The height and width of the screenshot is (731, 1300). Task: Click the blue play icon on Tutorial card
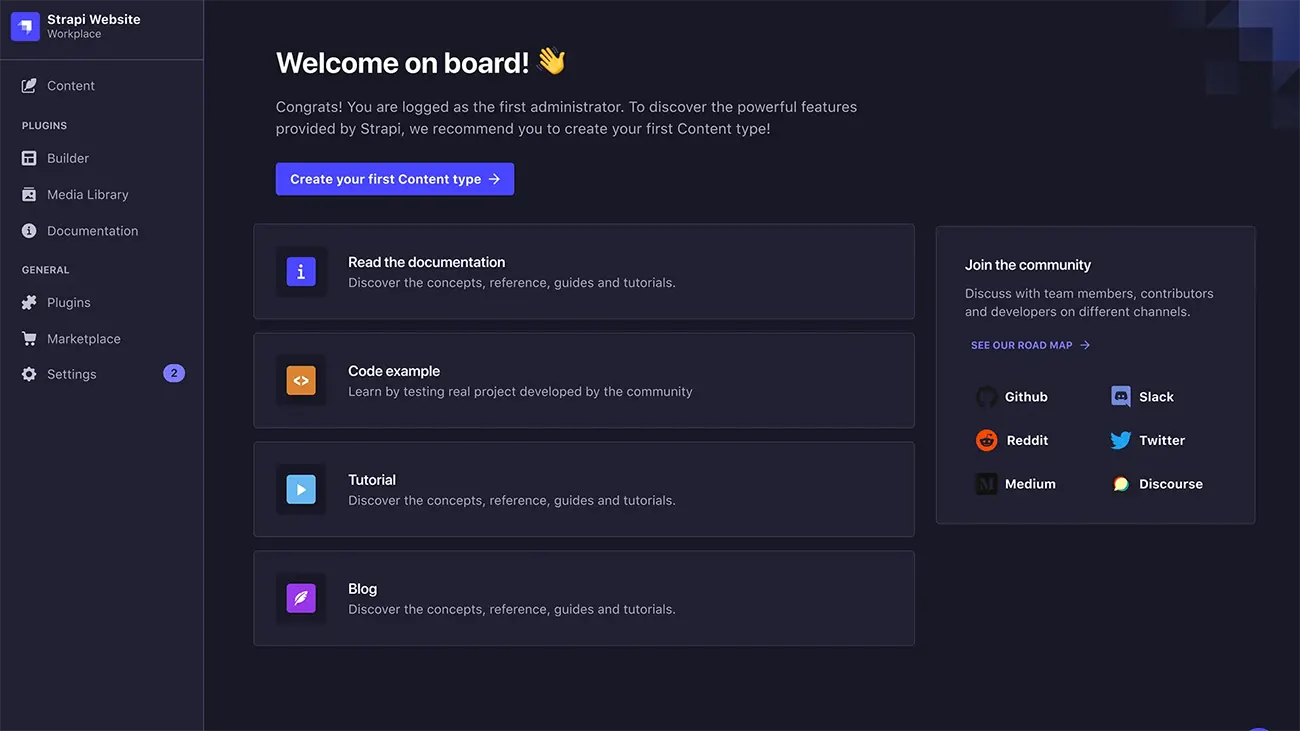coord(301,490)
